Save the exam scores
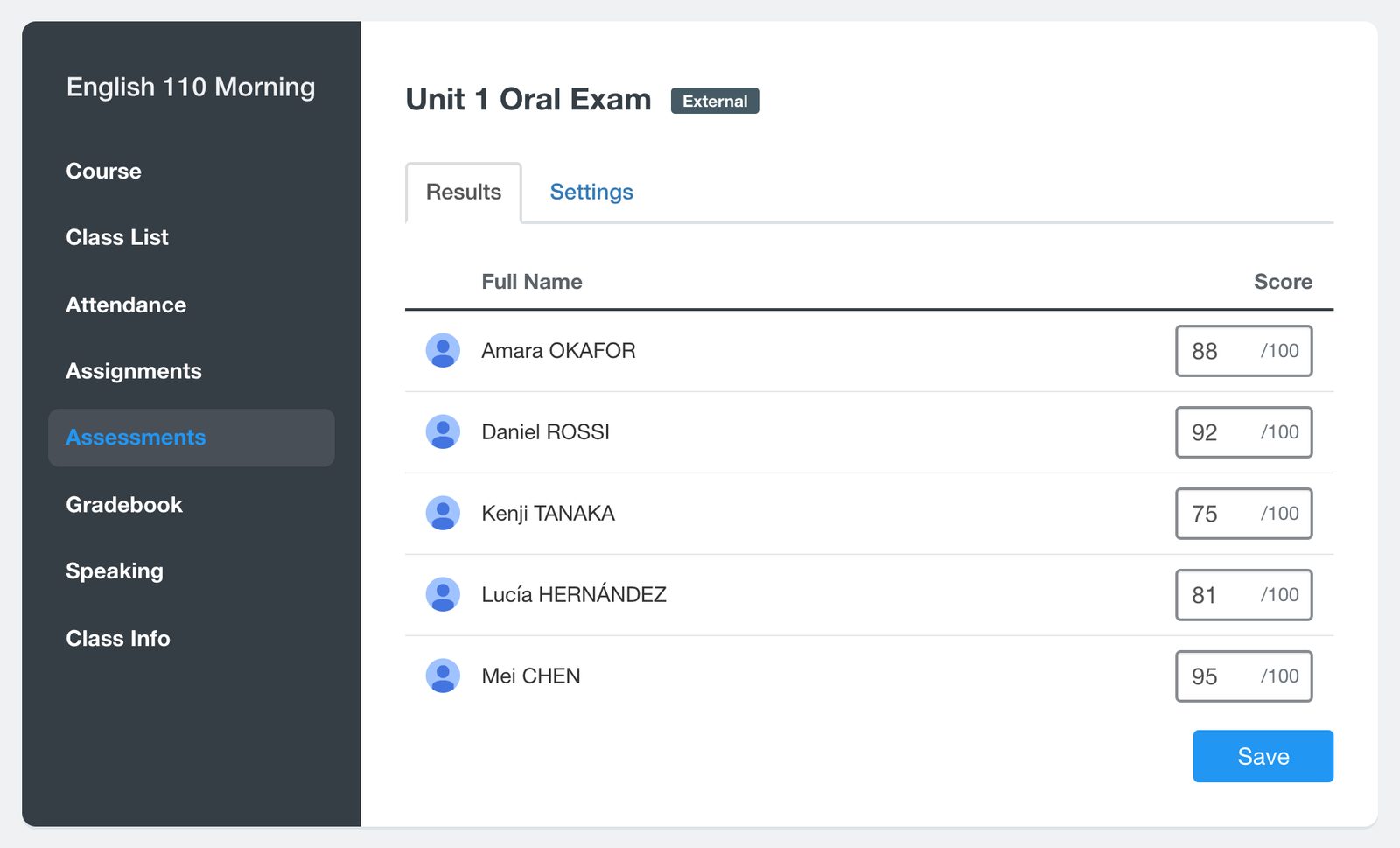 click(1263, 756)
